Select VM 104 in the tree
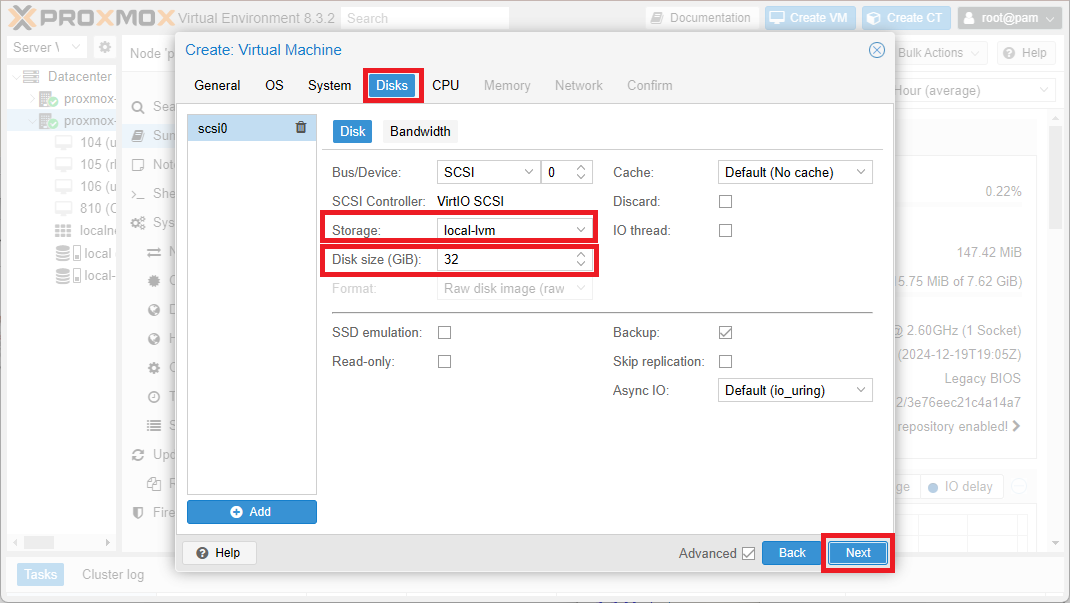This screenshot has width=1070, height=604. pyautogui.click(x=98, y=143)
